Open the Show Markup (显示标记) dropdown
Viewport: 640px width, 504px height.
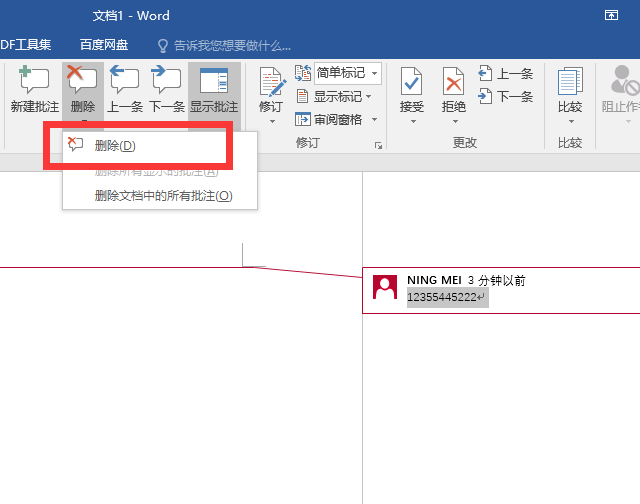coord(334,97)
